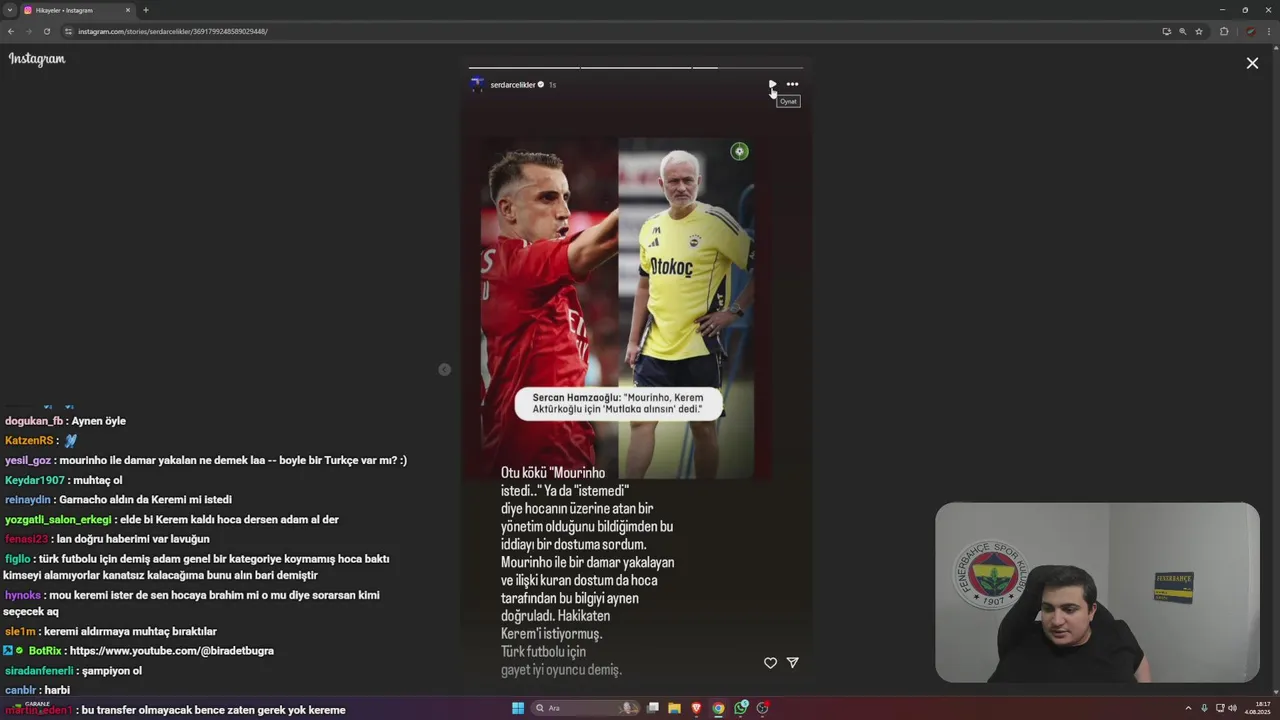Open the network tray icon

coord(1220,708)
